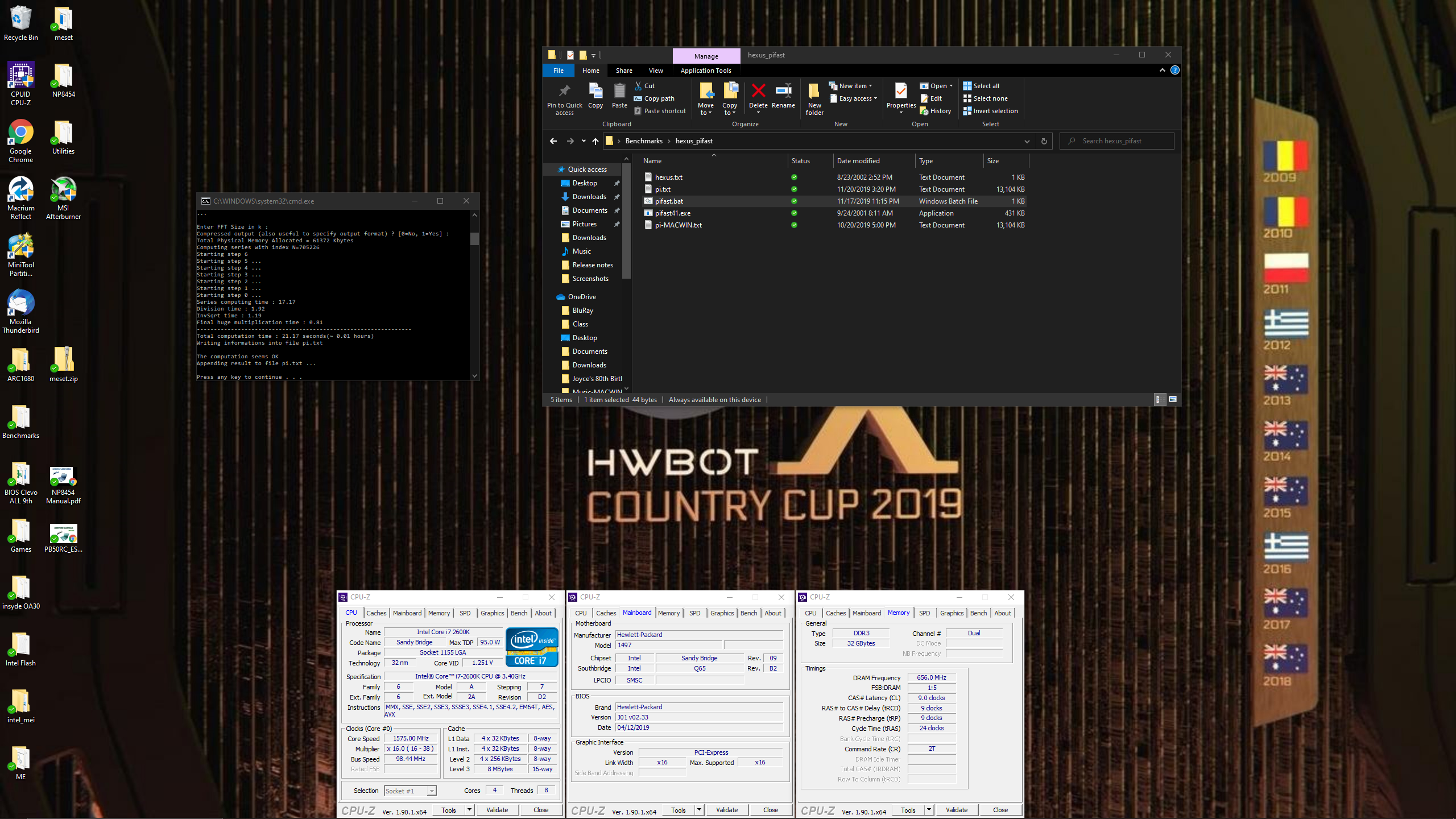Select the MiniTool Partition desktop icon

point(21,255)
